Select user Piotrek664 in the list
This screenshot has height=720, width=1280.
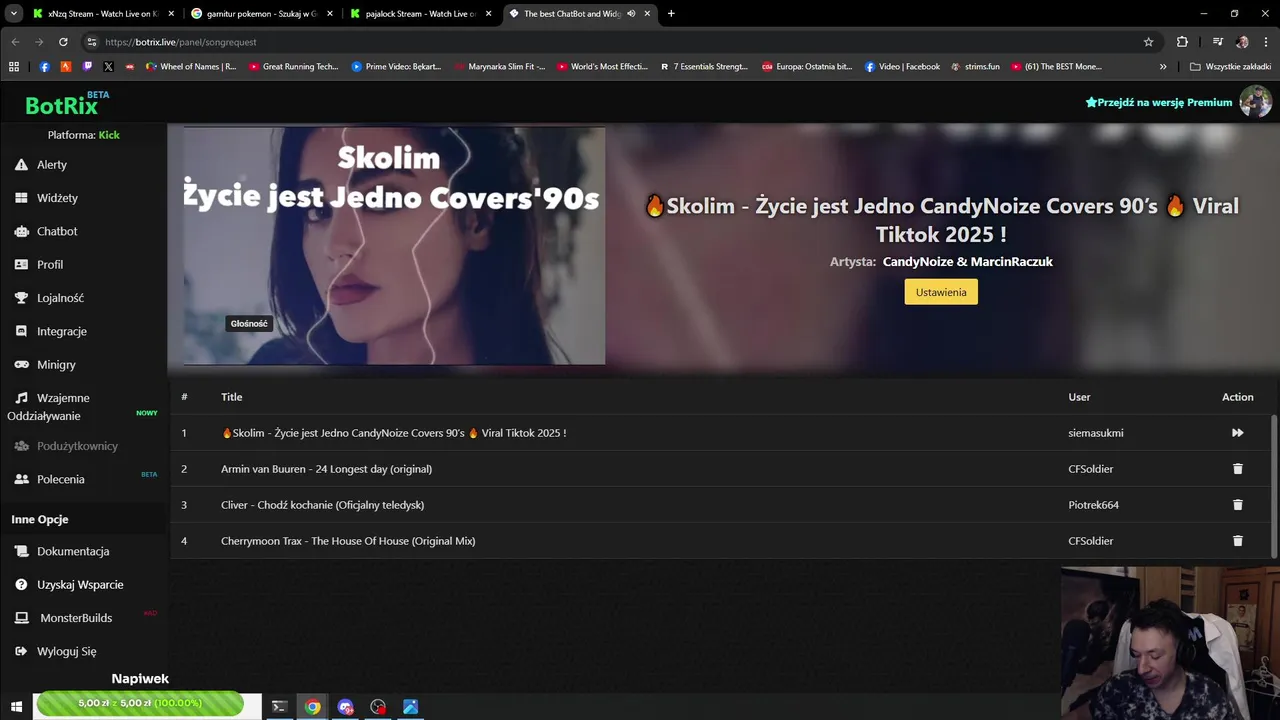coord(1093,505)
